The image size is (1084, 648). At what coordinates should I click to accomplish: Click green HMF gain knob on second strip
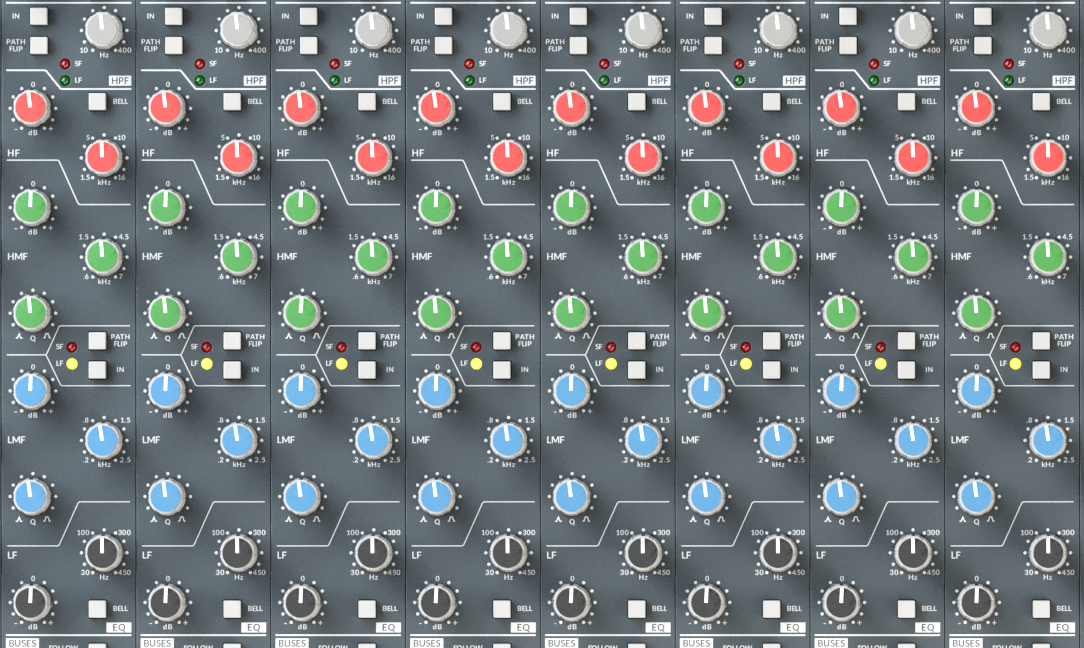165,207
